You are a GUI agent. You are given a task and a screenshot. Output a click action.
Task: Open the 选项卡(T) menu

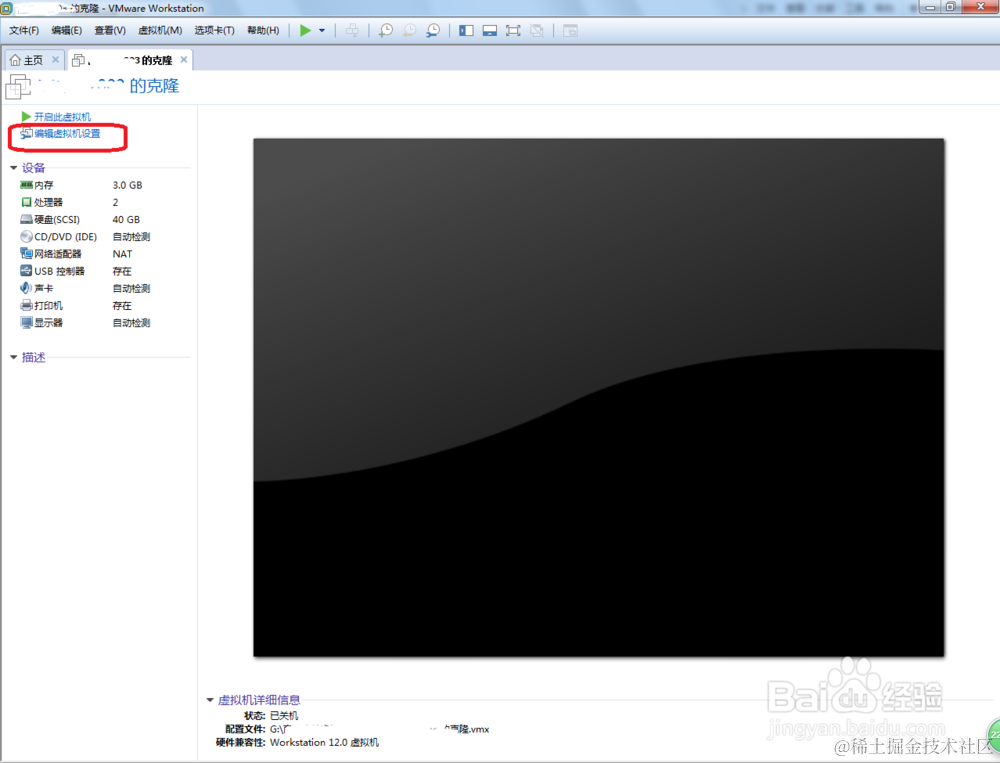pyautogui.click(x=214, y=30)
